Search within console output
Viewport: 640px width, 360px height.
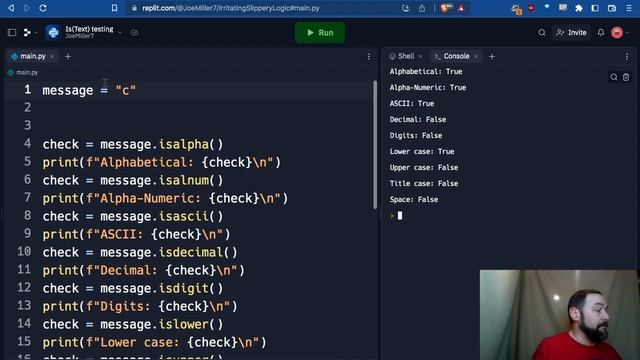(x=613, y=77)
